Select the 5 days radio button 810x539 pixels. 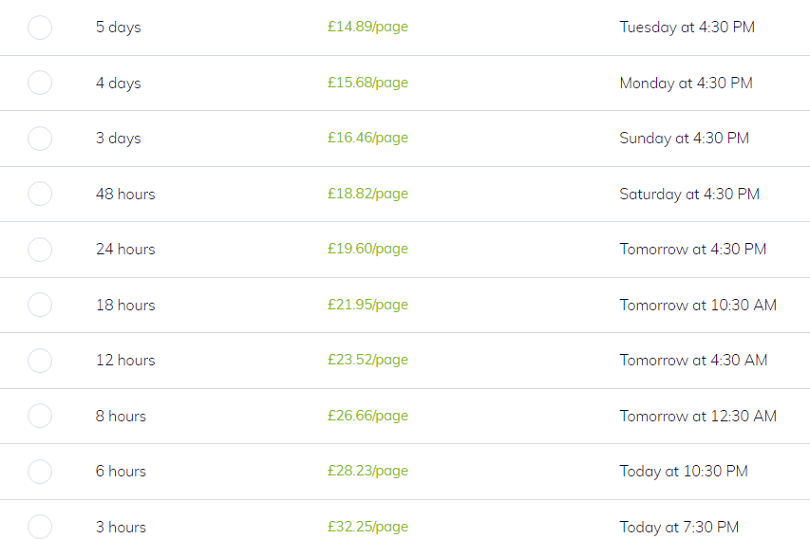click(40, 27)
